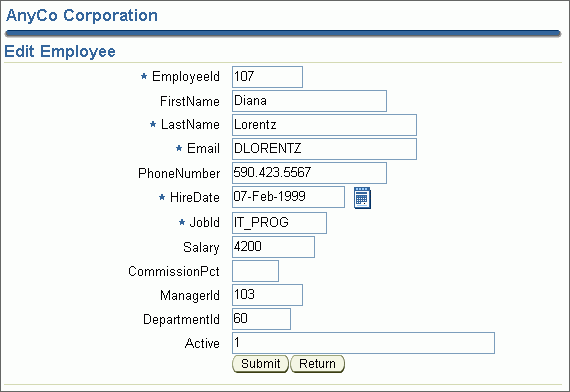Viewport: 570px width, 392px height.
Task: Focus the EmployeeId field showing 107
Action: (267, 77)
